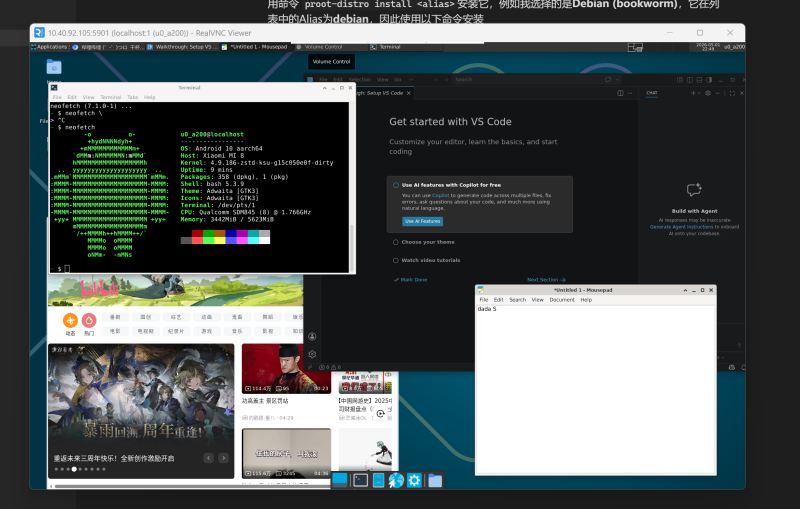Click the bilibili logo in browser
This screenshot has height=509, width=800.
pyautogui.click(x=100, y=289)
